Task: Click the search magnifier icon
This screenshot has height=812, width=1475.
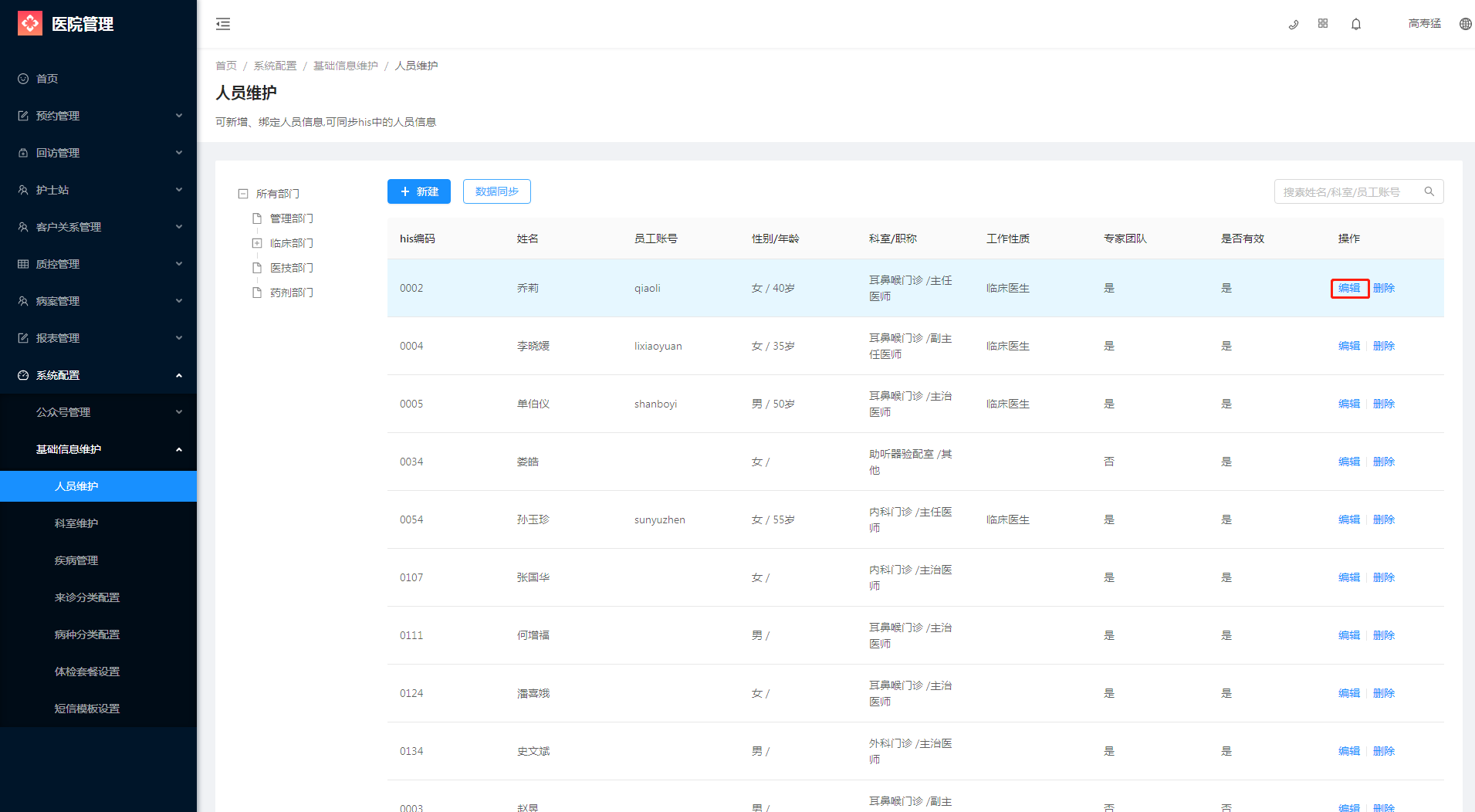Action: [x=1429, y=191]
